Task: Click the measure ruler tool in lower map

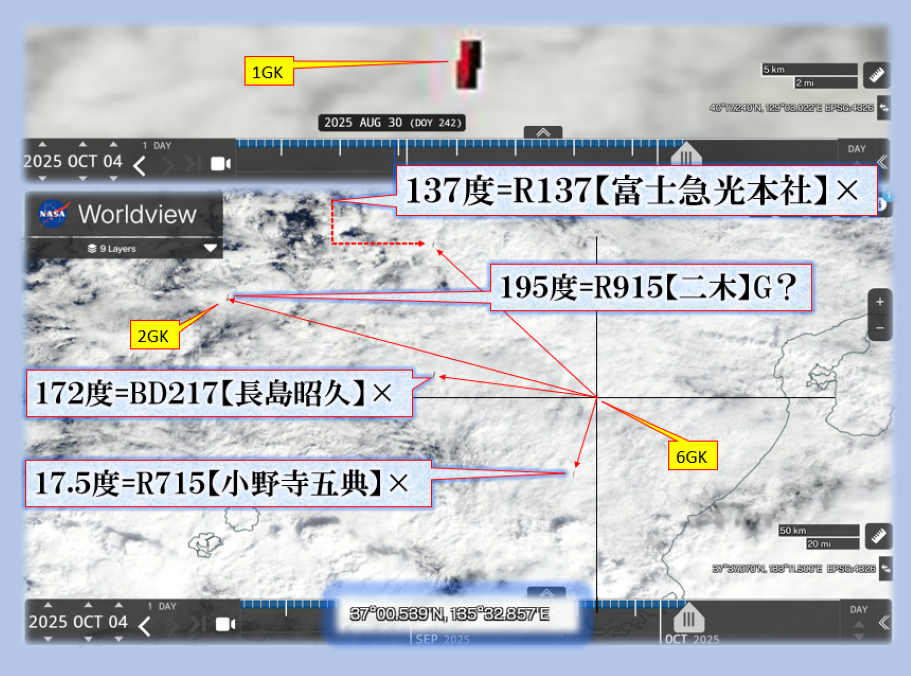Action: tap(877, 536)
